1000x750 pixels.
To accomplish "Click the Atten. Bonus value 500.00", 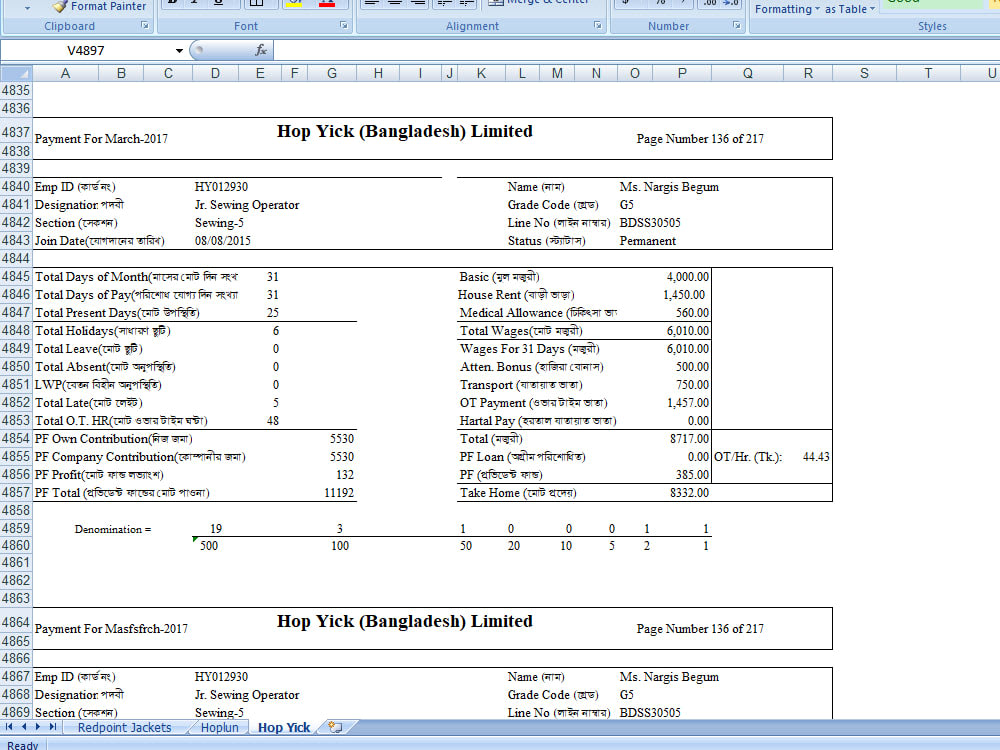I will (692, 367).
